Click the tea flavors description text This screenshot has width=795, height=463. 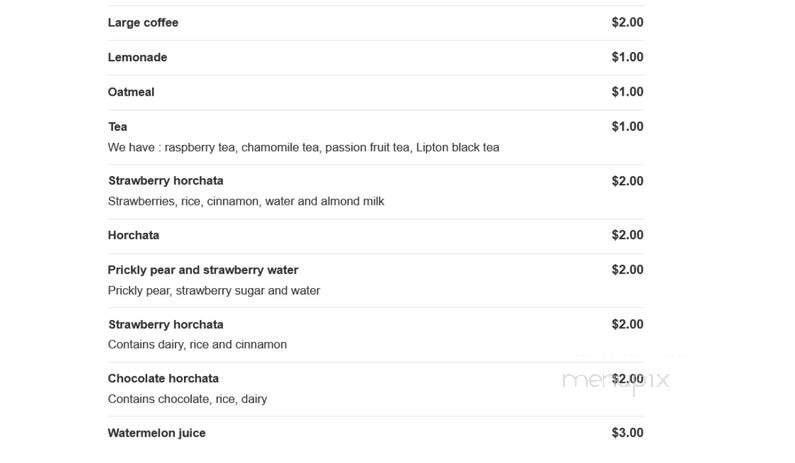(x=303, y=148)
